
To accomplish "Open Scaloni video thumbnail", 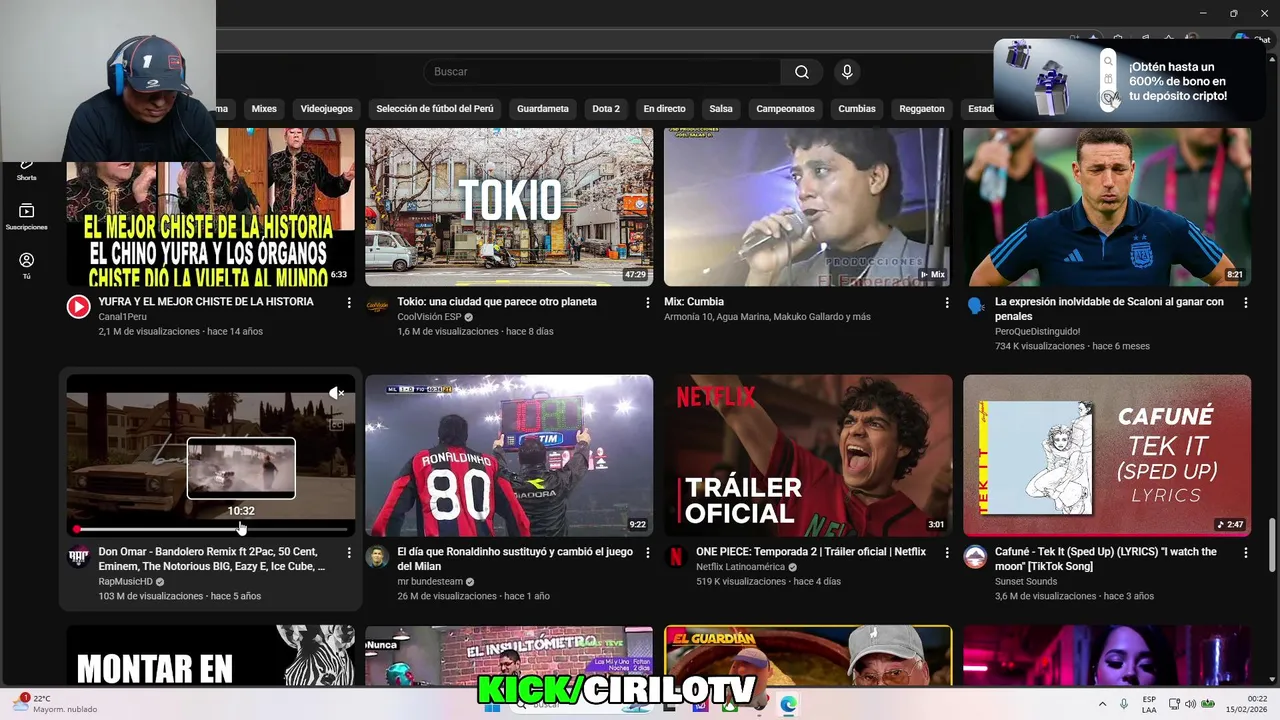I will coord(1107,207).
